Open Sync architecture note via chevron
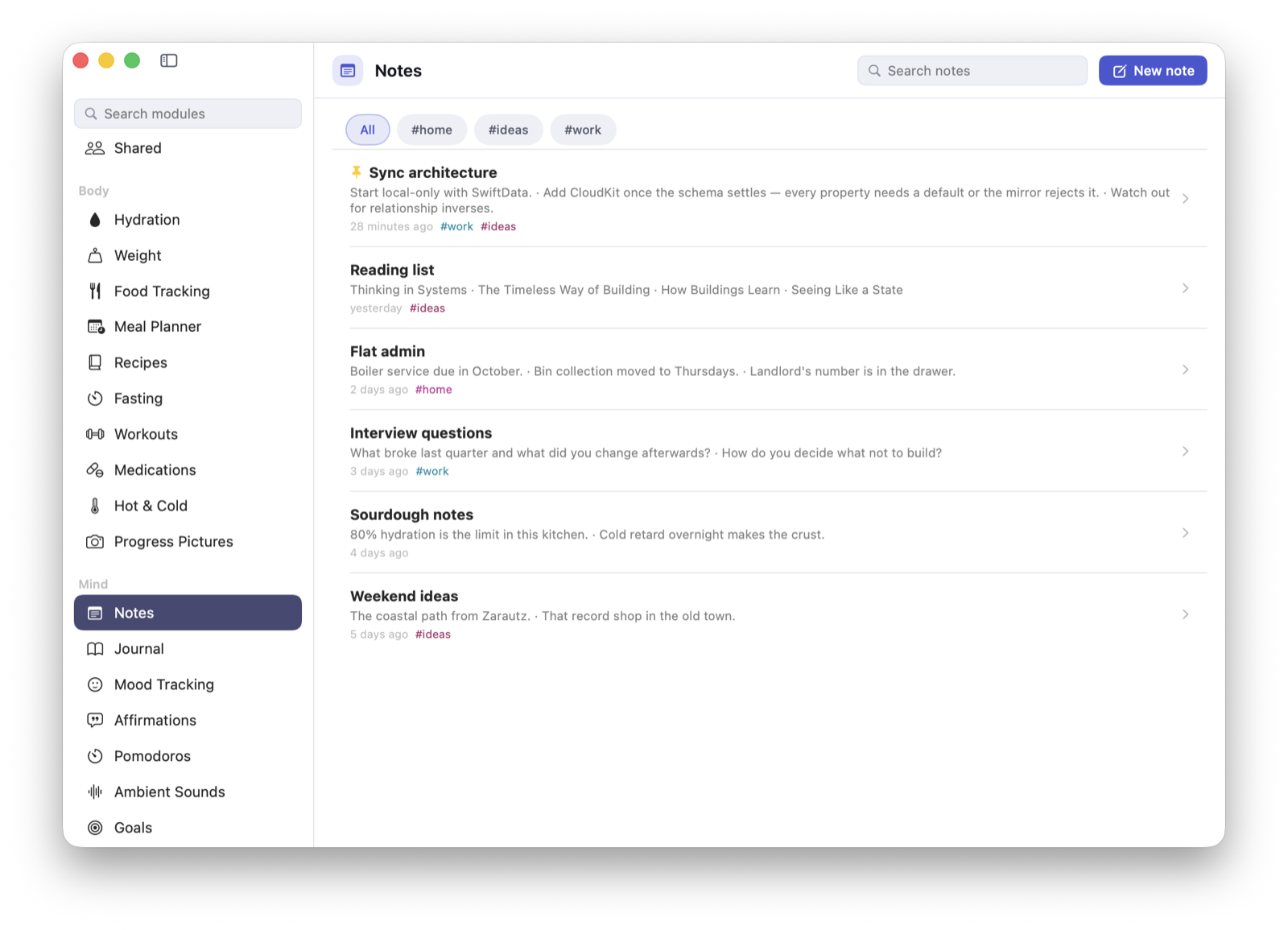Image resolution: width=1288 pixels, height=930 pixels. [1185, 199]
